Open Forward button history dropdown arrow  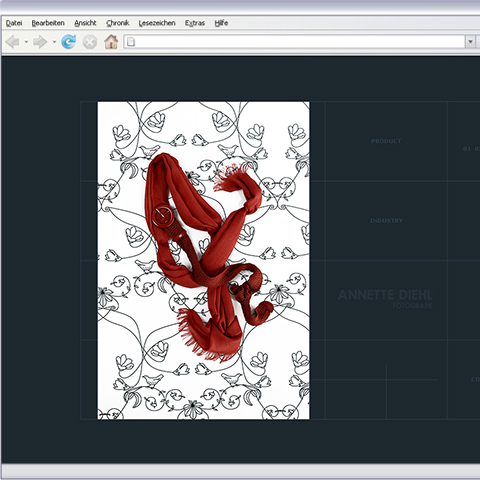[x=54, y=42]
